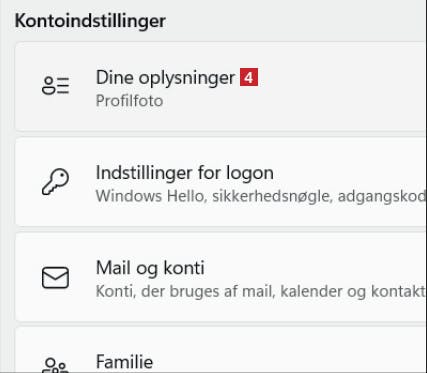This screenshot has width=427, height=373.
Task: Click the Konti, der bruges af mail description
Action: click(261, 292)
